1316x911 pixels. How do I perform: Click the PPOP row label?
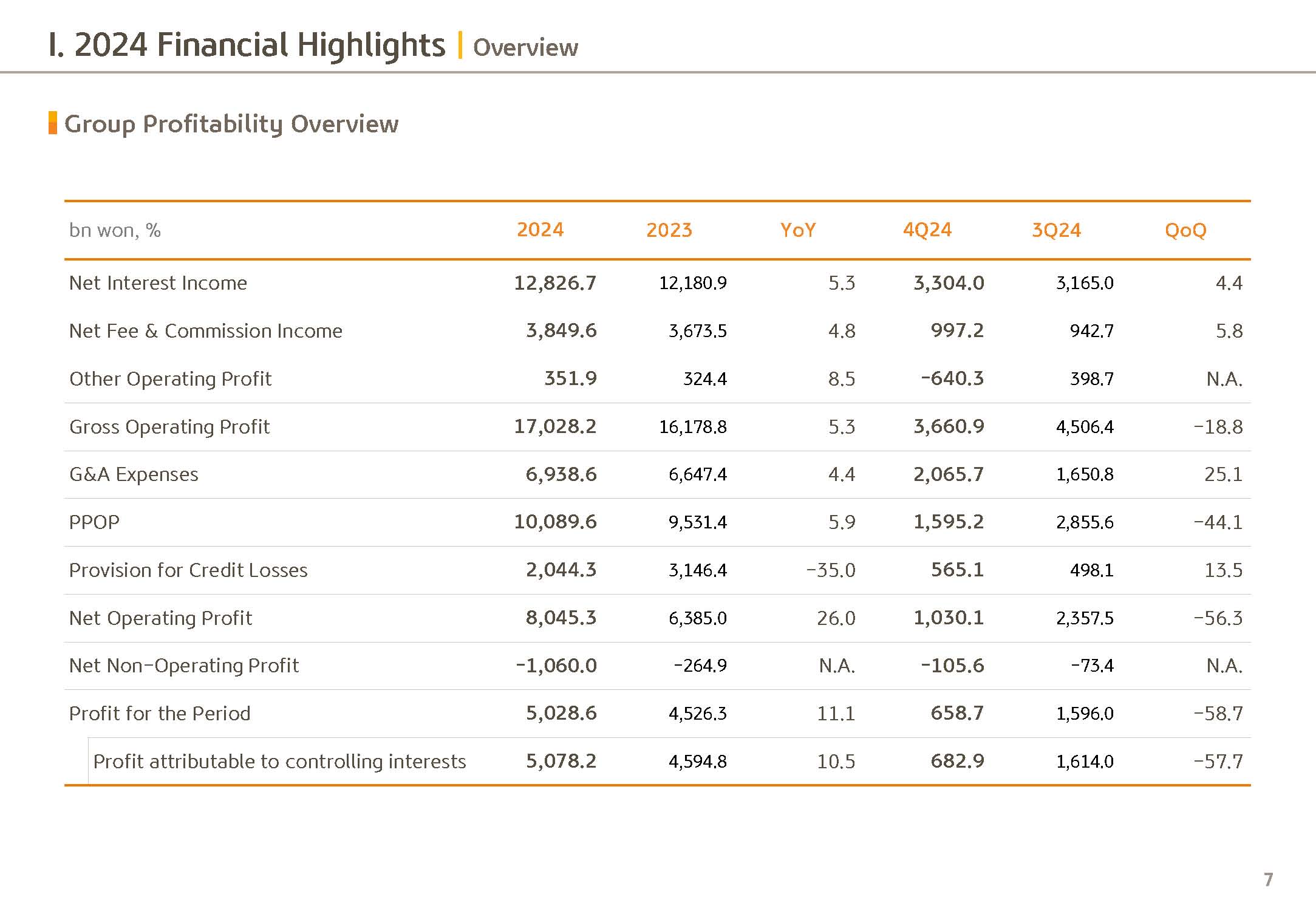click(94, 522)
